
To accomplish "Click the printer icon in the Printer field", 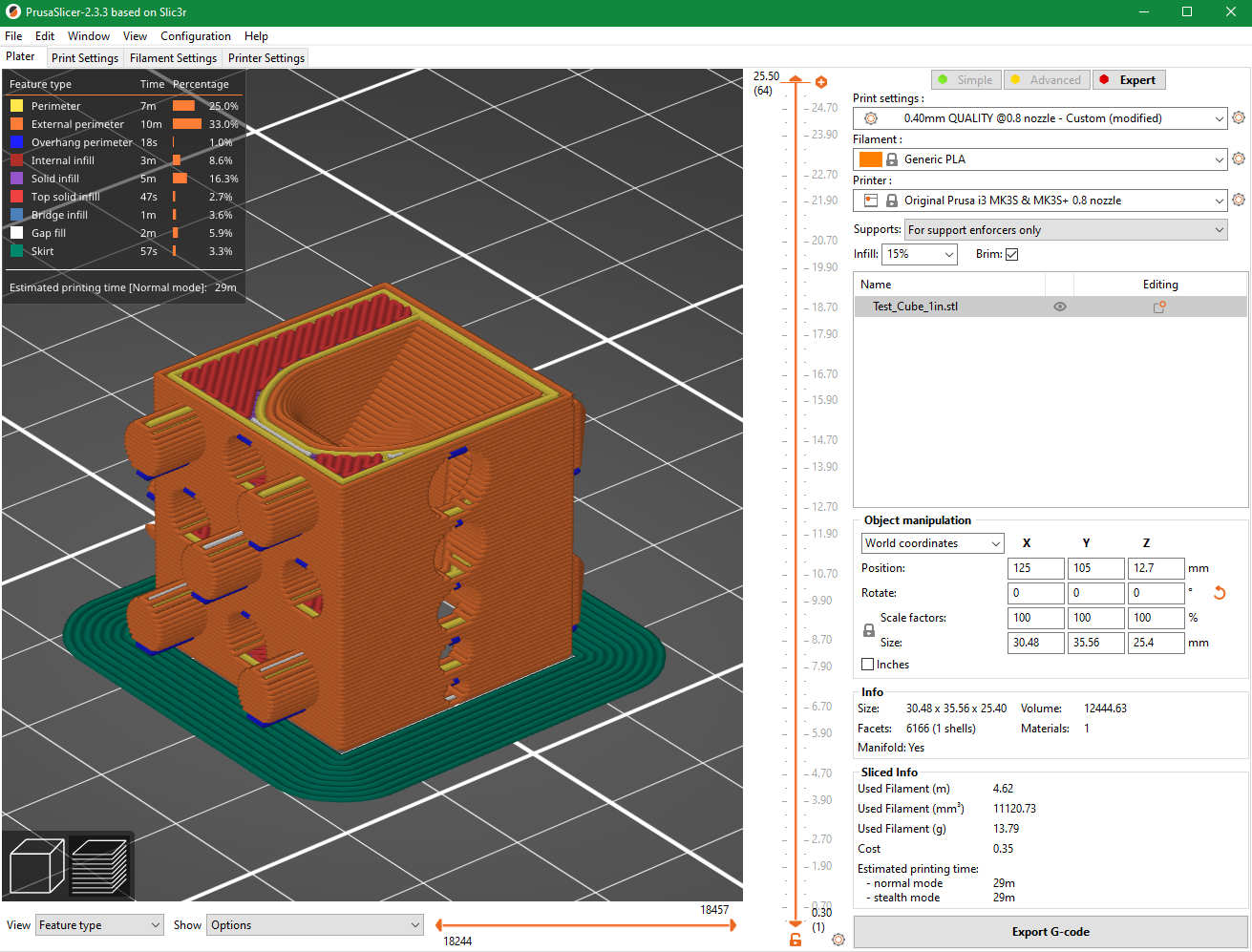I will [x=871, y=201].
